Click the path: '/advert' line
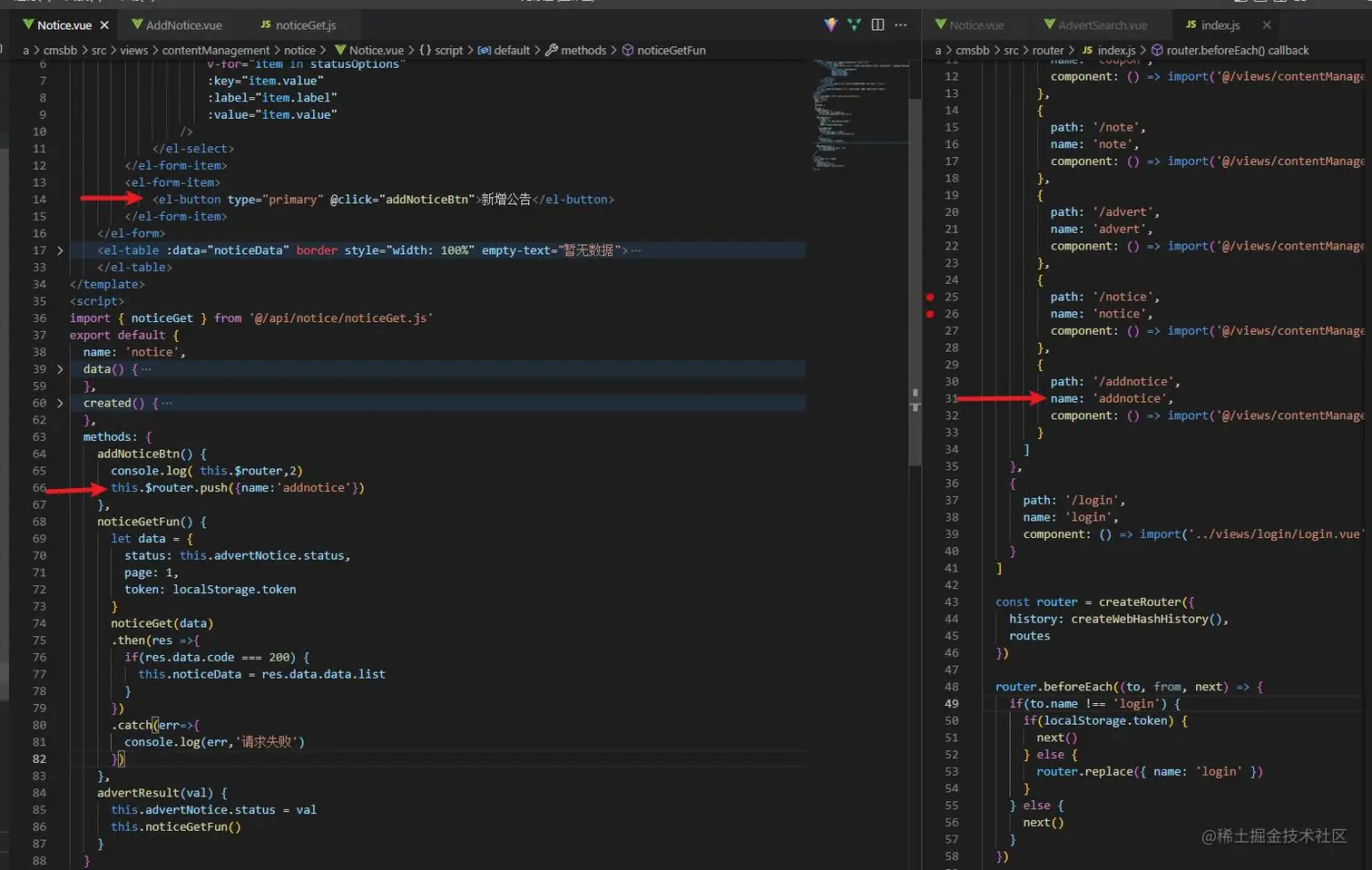The image size is (1372, 870). [1104, 212]
